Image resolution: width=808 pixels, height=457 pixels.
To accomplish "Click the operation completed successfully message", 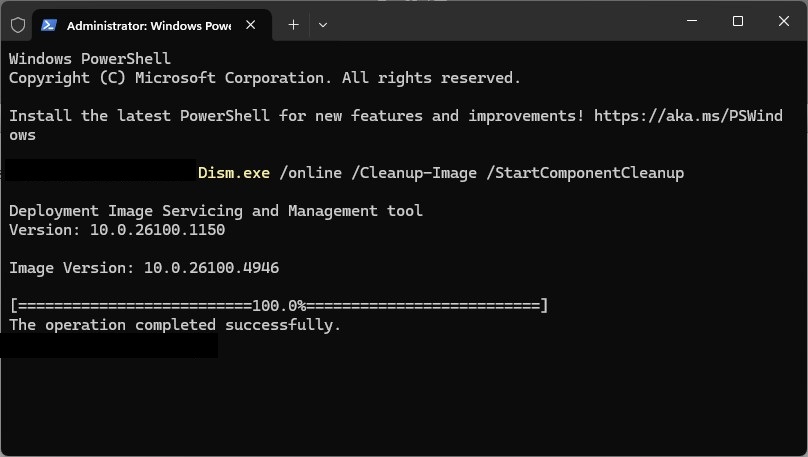I will coord(175,325).
